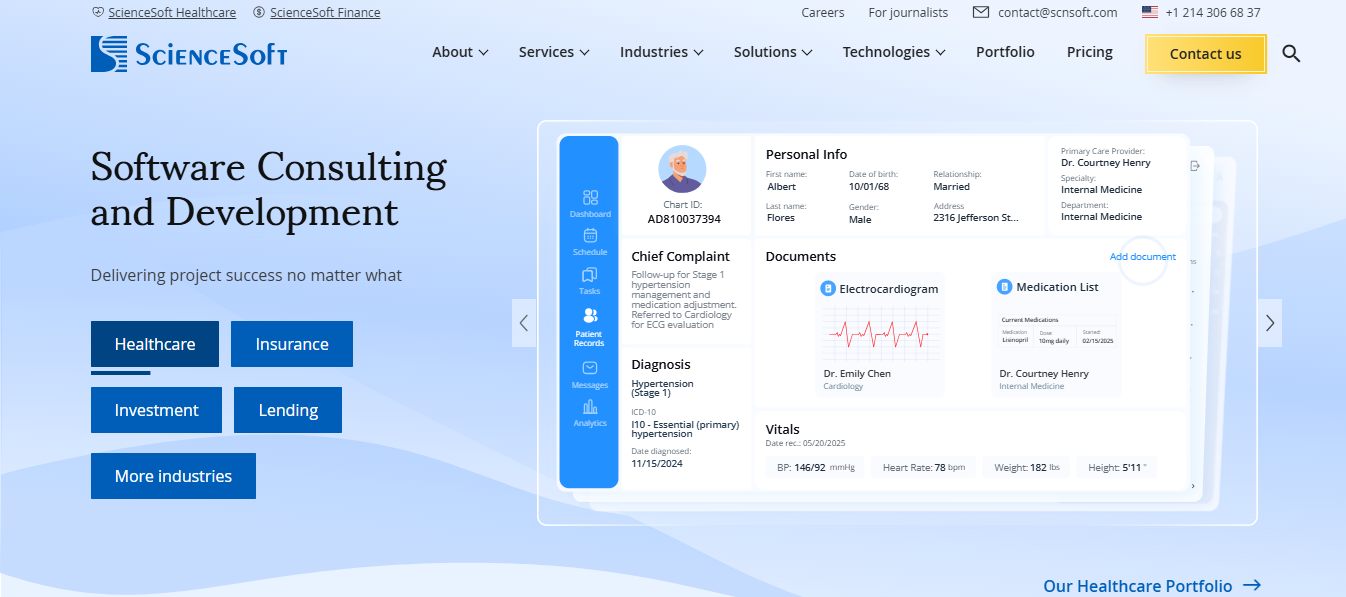Click the ScienceSoft logo

(189, 54)
